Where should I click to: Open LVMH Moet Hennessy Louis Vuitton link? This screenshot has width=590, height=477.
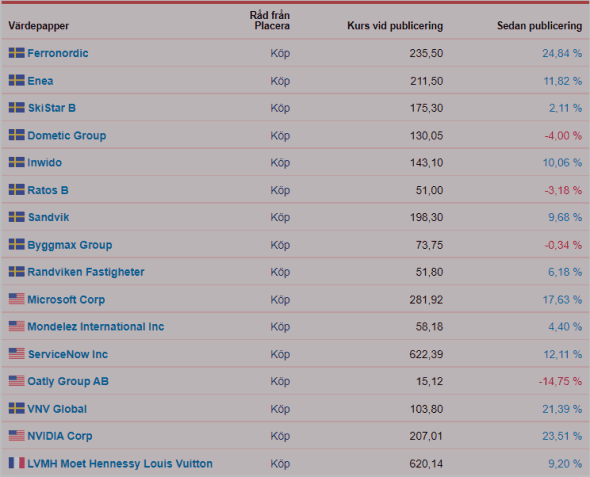tap(120, 463)
